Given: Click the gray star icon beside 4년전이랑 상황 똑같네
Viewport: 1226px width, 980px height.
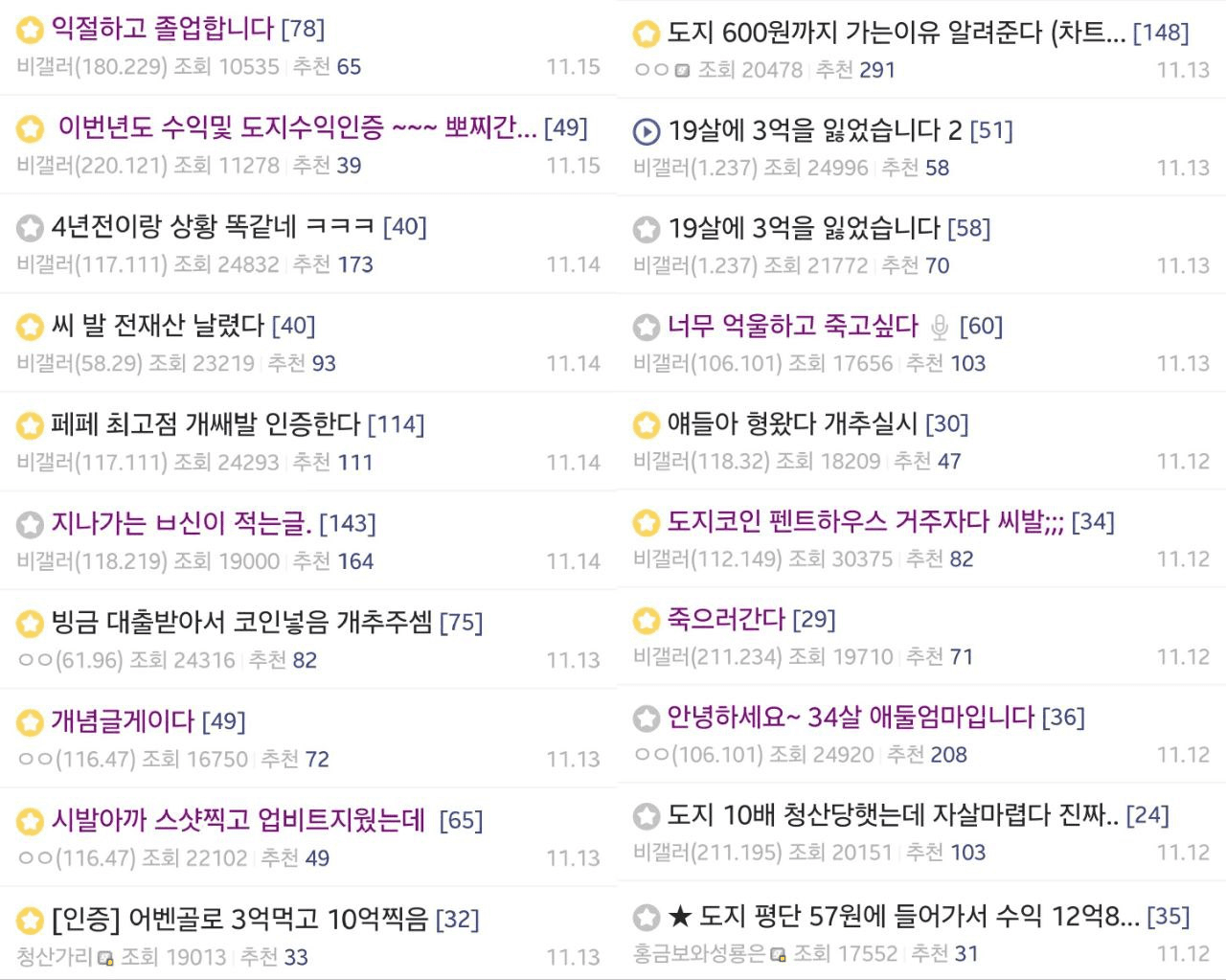Looking at the screenshot, I should click(x=31, y=228).
